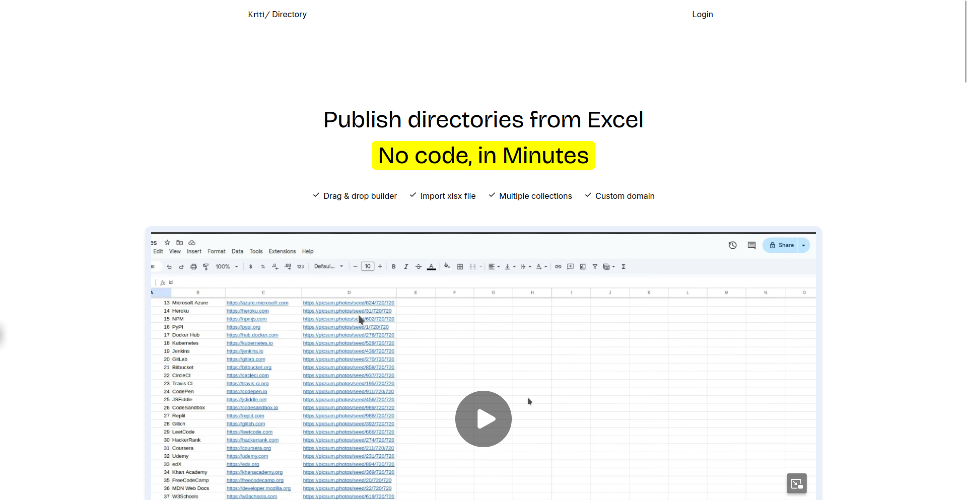Open the text rotation dropdown

541,267
